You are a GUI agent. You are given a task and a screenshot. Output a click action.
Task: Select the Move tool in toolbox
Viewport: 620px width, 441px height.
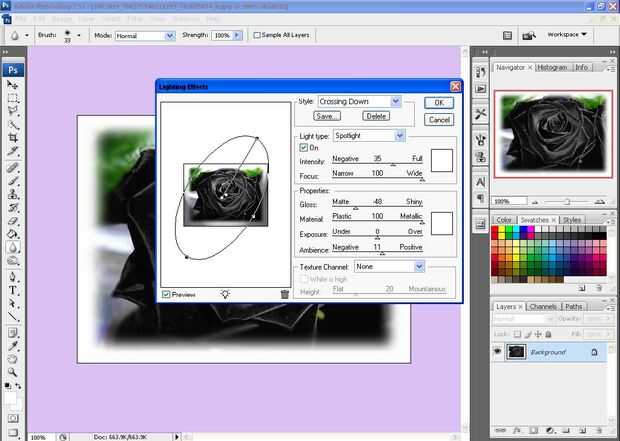click(12, 84)
